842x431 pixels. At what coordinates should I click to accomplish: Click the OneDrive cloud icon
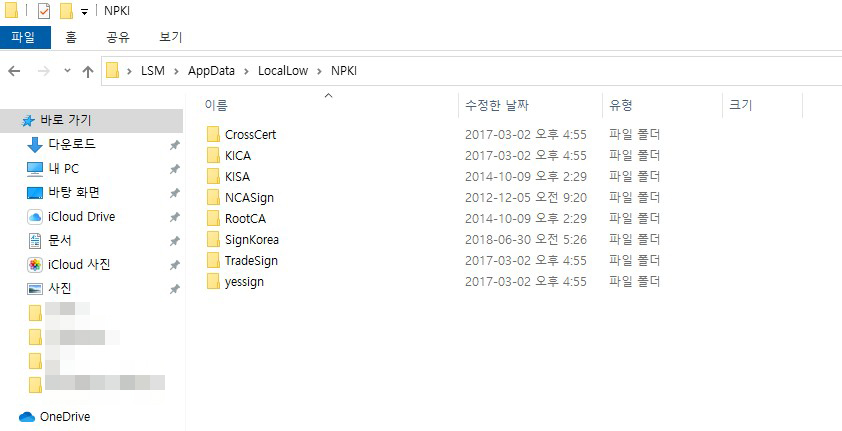click(x=27, y=417)
